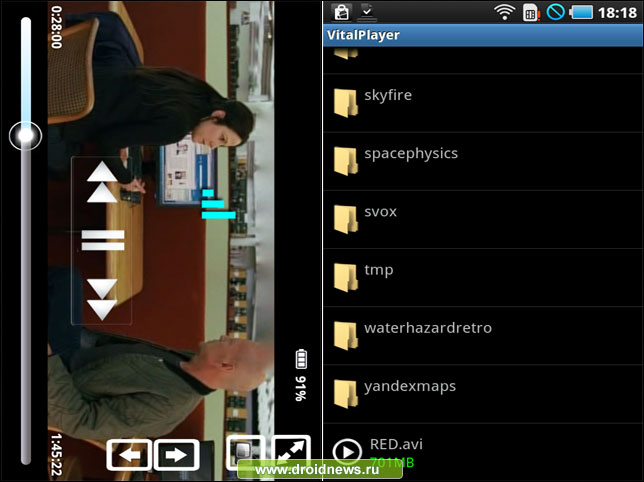Tap the battery 91% indicator in player
Screen dimensions: 644x482
(301, 375)
